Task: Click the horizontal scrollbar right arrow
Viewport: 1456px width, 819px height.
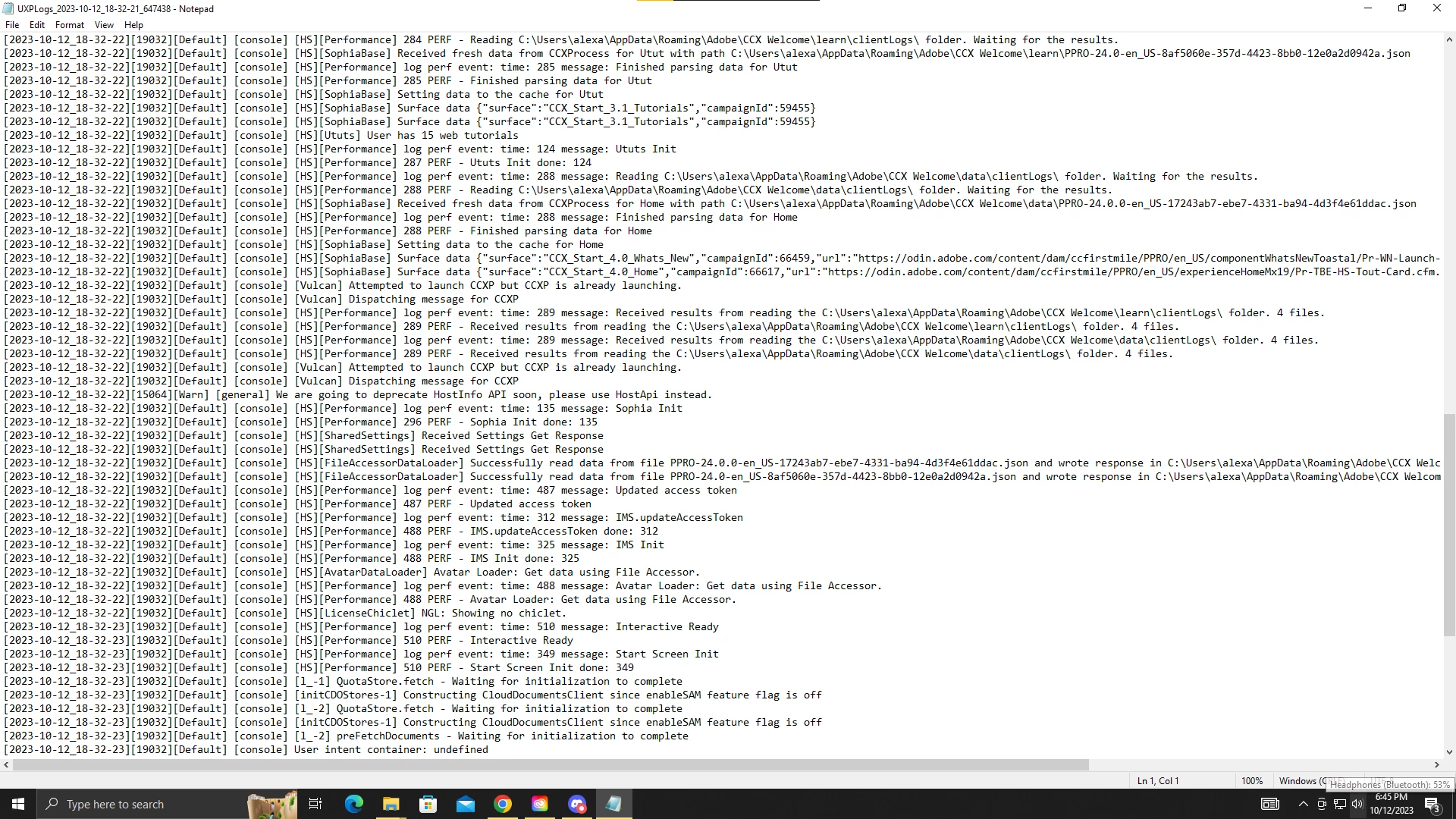Action: click(x=1436, y=765)
